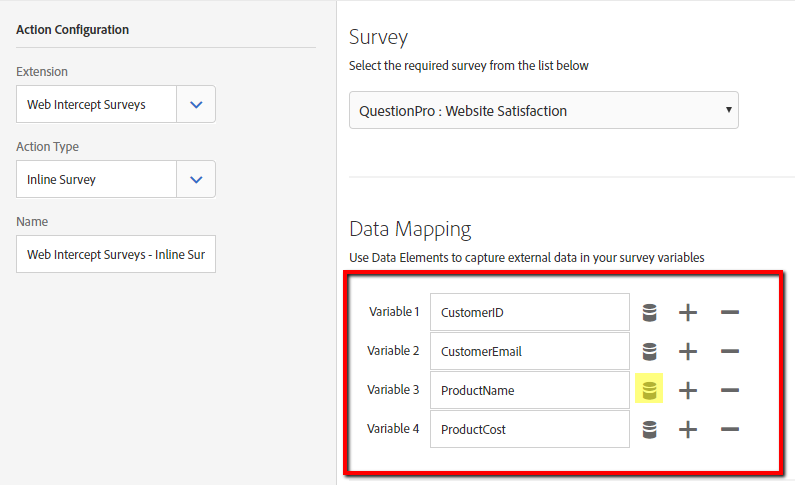Click the CustomerEmail variable text field
795x485 pixels.
click(529, 351)
